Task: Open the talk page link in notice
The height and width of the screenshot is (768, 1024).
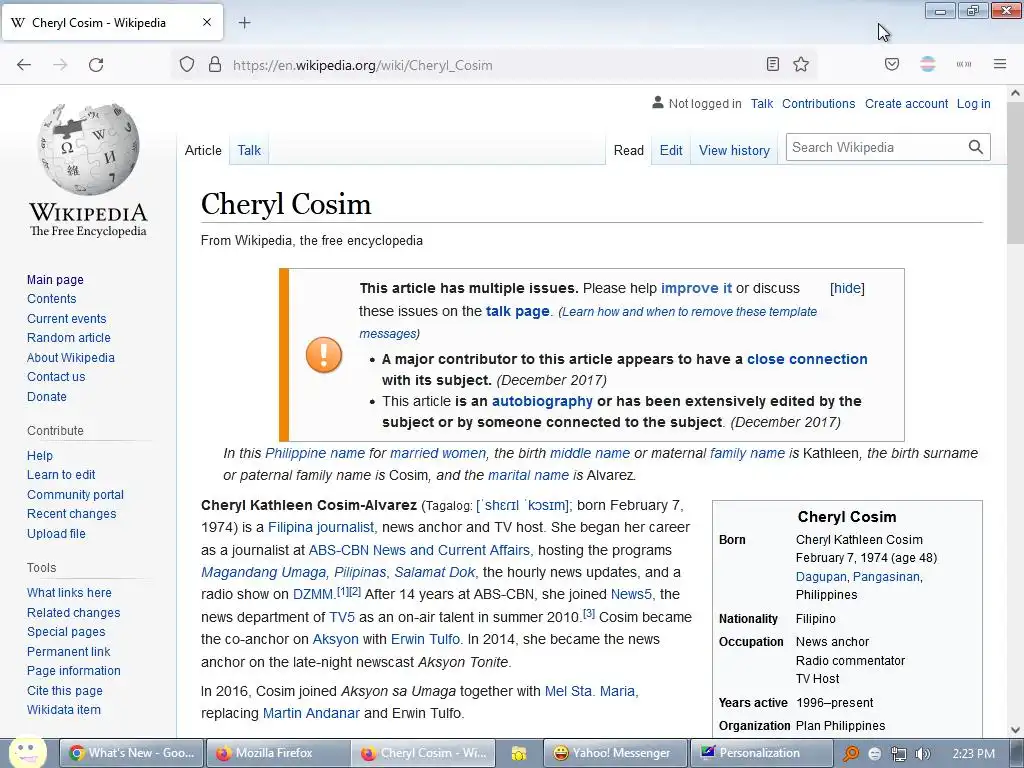Action: pyautogui.click(x=517, y=311)
